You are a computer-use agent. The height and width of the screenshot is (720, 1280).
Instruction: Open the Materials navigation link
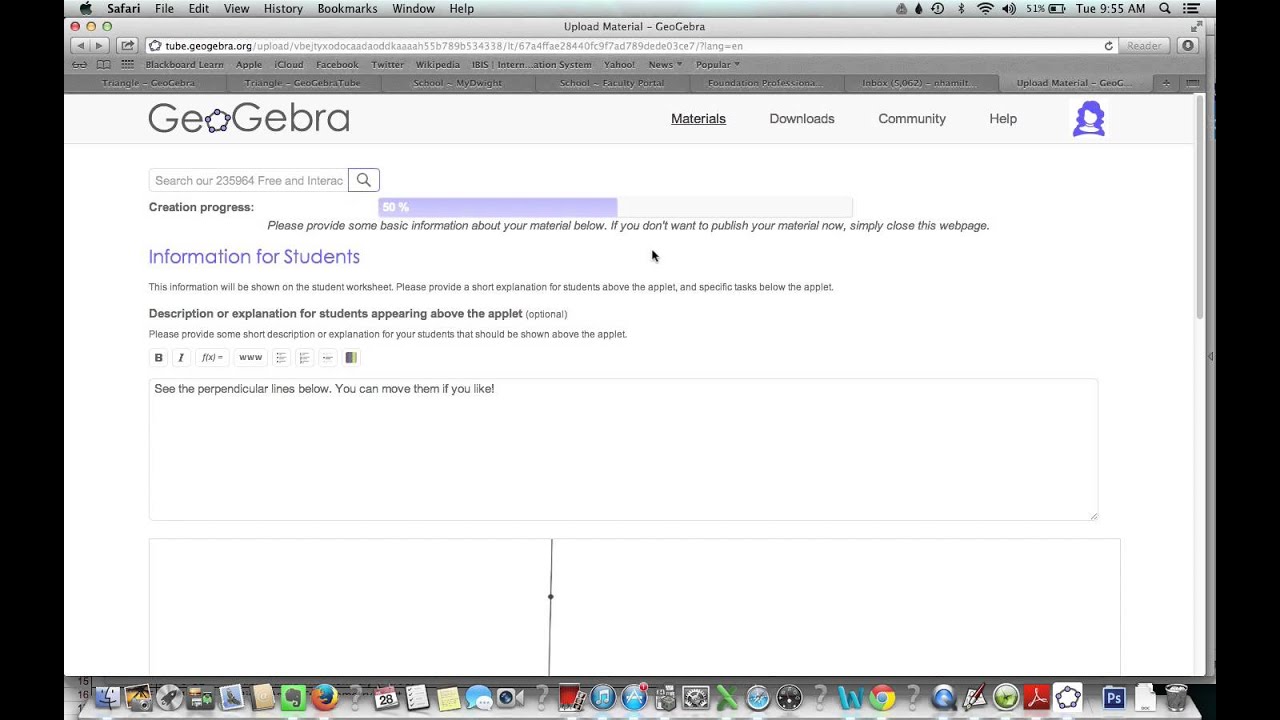698,119
